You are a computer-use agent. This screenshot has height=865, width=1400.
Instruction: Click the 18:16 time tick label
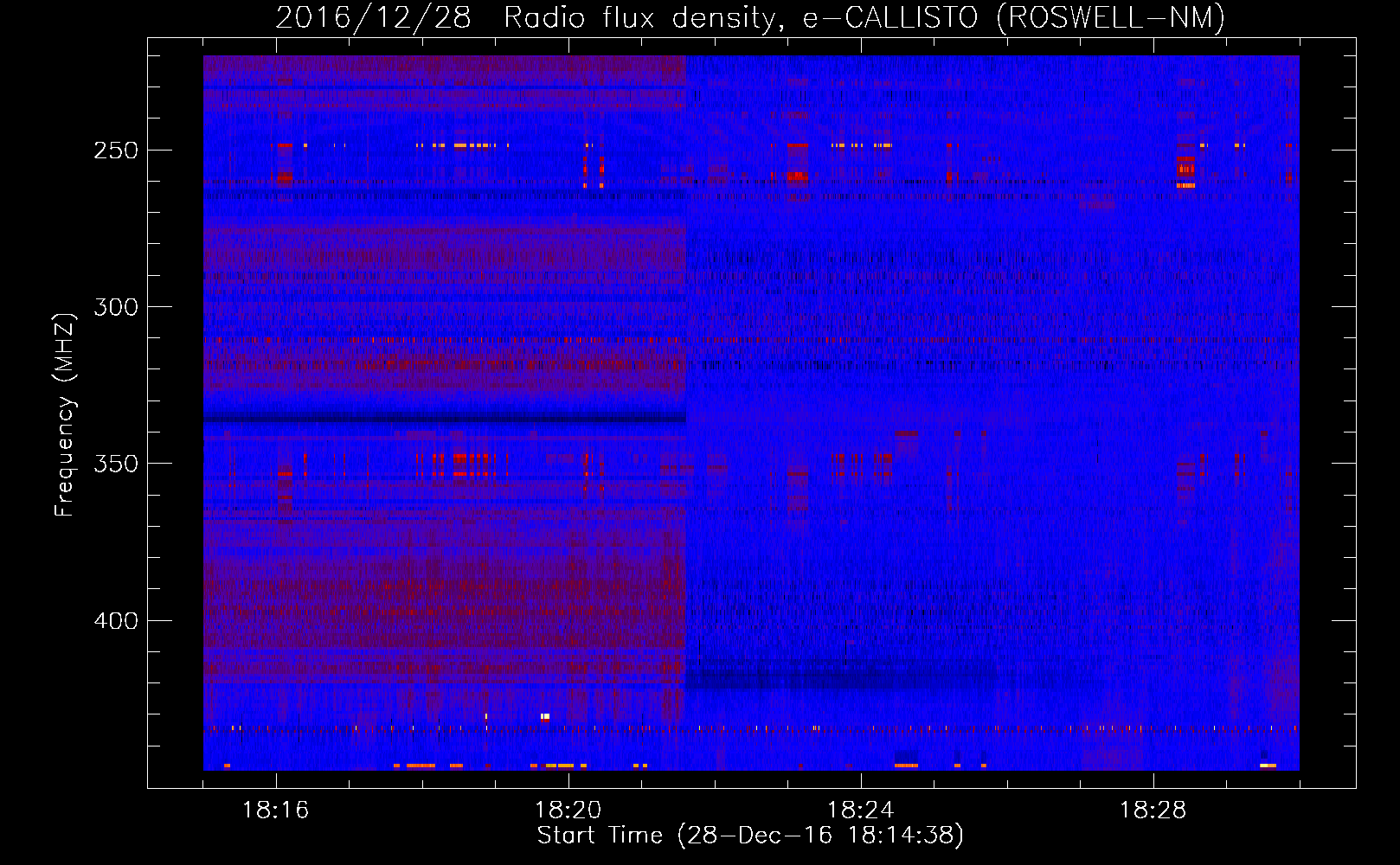276,811
